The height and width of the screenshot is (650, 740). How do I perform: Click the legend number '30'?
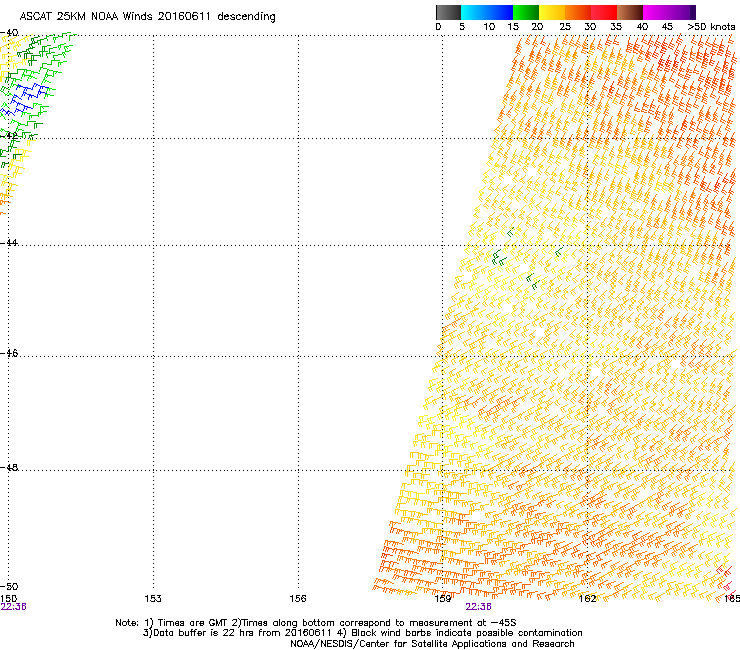(590, 27)
